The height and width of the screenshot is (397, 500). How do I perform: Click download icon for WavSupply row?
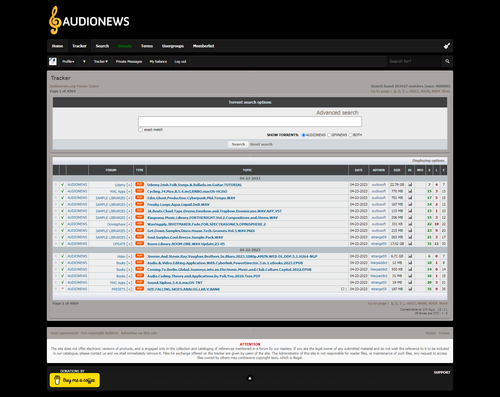click(x=410, y=224)
